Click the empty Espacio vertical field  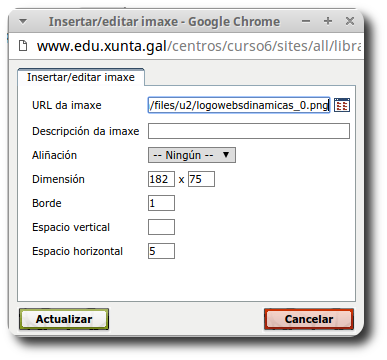pyautogui.click(x=161, y=227)
